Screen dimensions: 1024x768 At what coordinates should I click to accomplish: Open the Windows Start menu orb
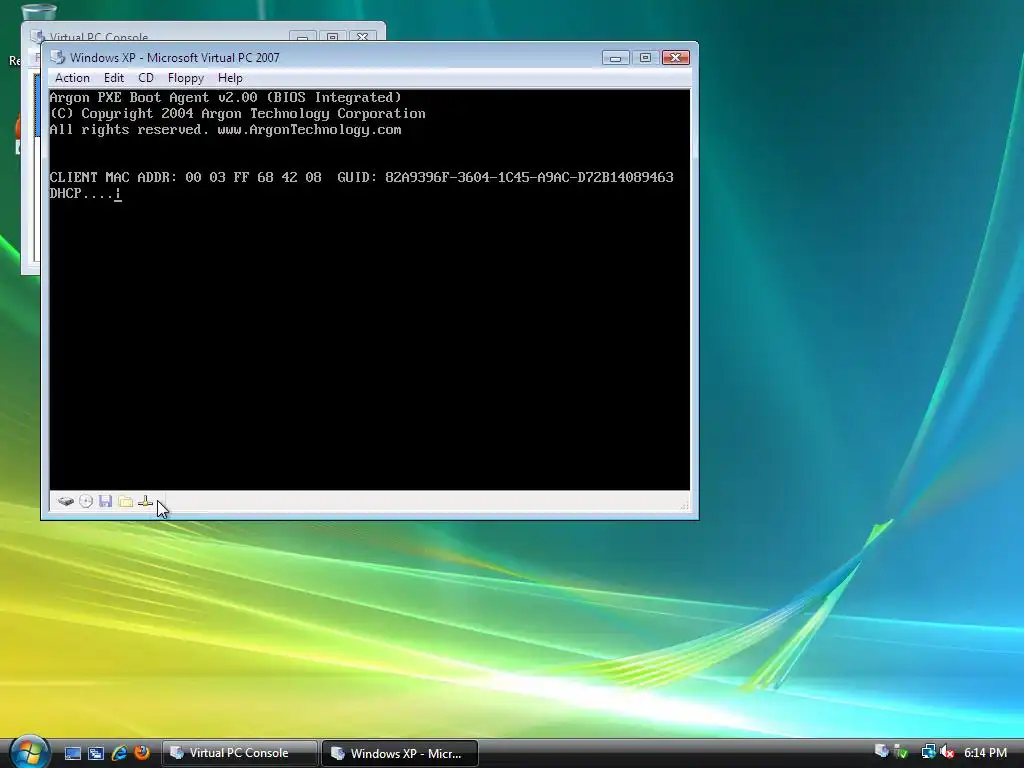tap(29, 752)
